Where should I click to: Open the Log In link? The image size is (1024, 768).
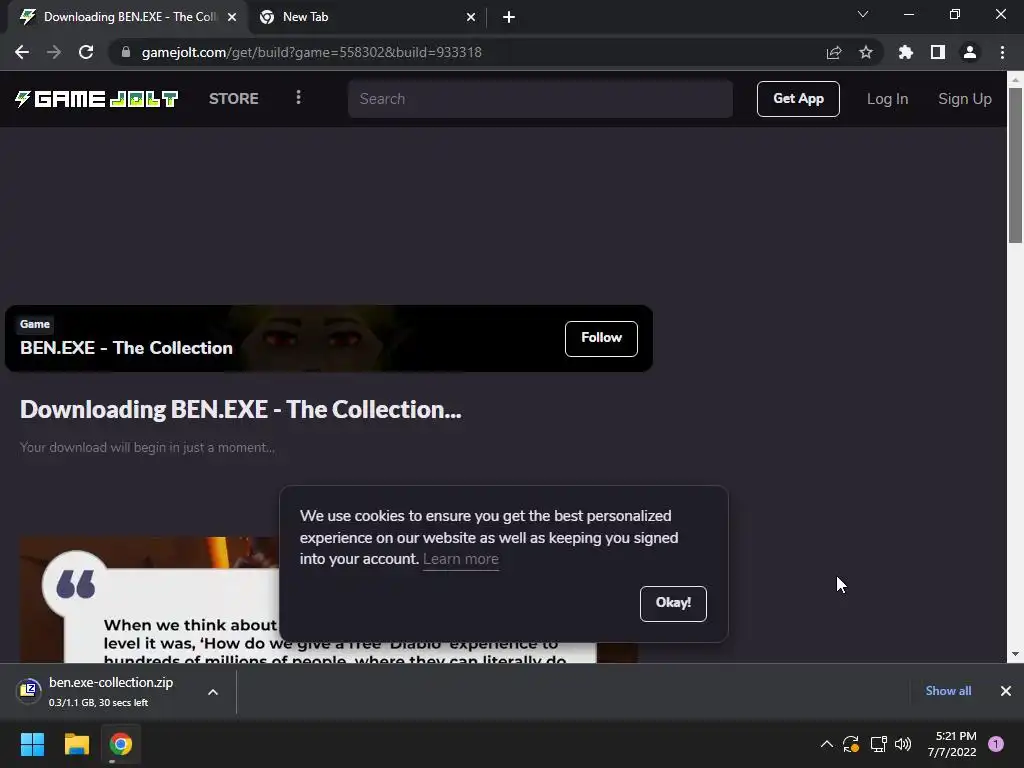(x=887, y=99)
